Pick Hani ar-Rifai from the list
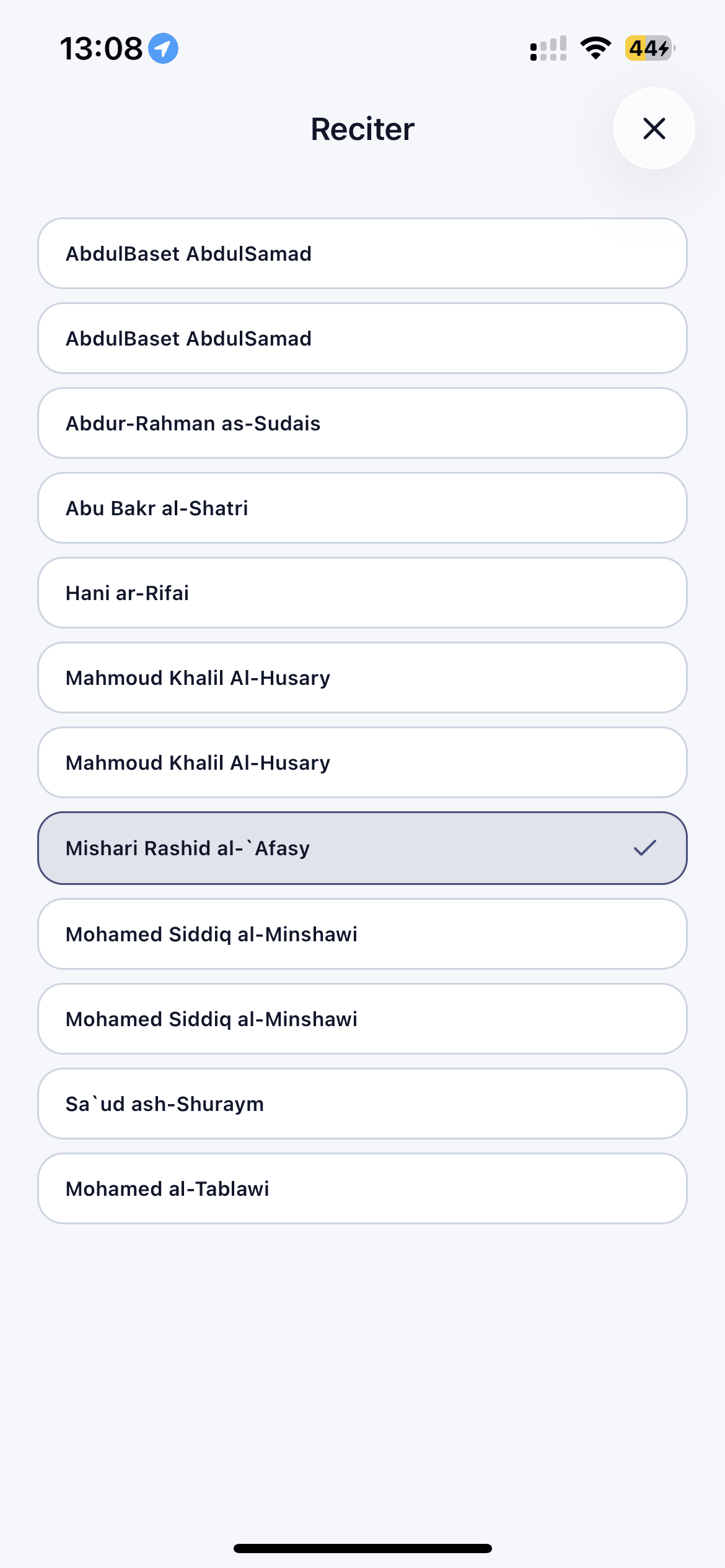 click(x=362, y=593)
